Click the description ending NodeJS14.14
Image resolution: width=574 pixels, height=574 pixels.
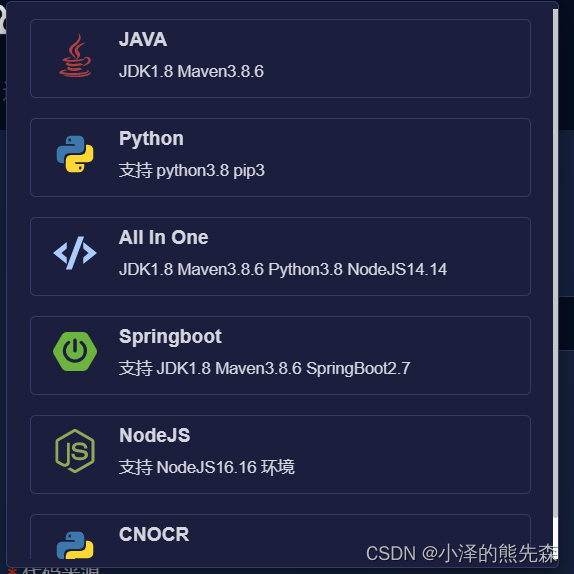[283, 269]
